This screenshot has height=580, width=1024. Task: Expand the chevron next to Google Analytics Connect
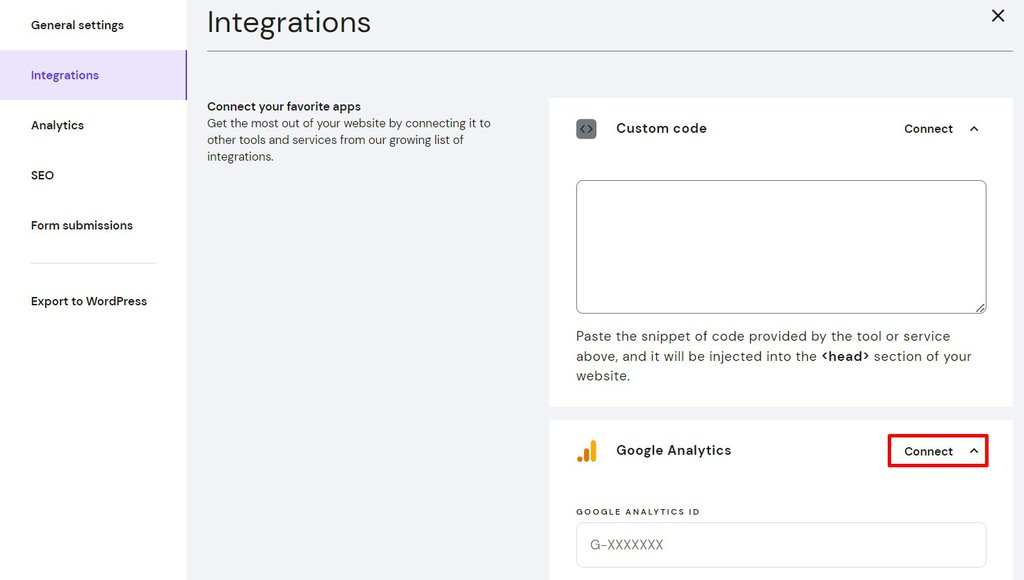pos(973,450)
